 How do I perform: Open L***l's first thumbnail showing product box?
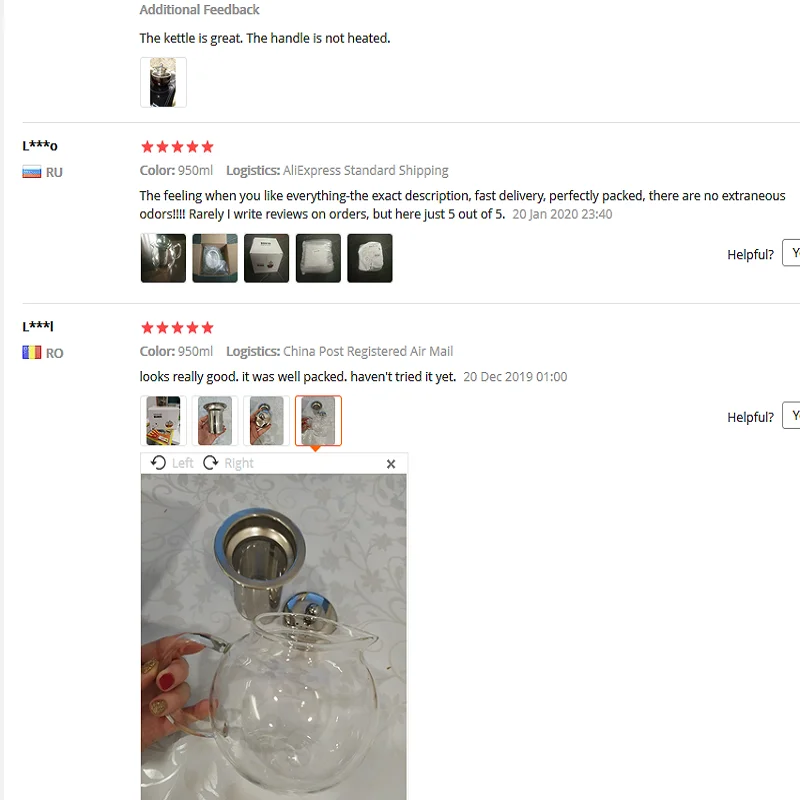(163, 421)
